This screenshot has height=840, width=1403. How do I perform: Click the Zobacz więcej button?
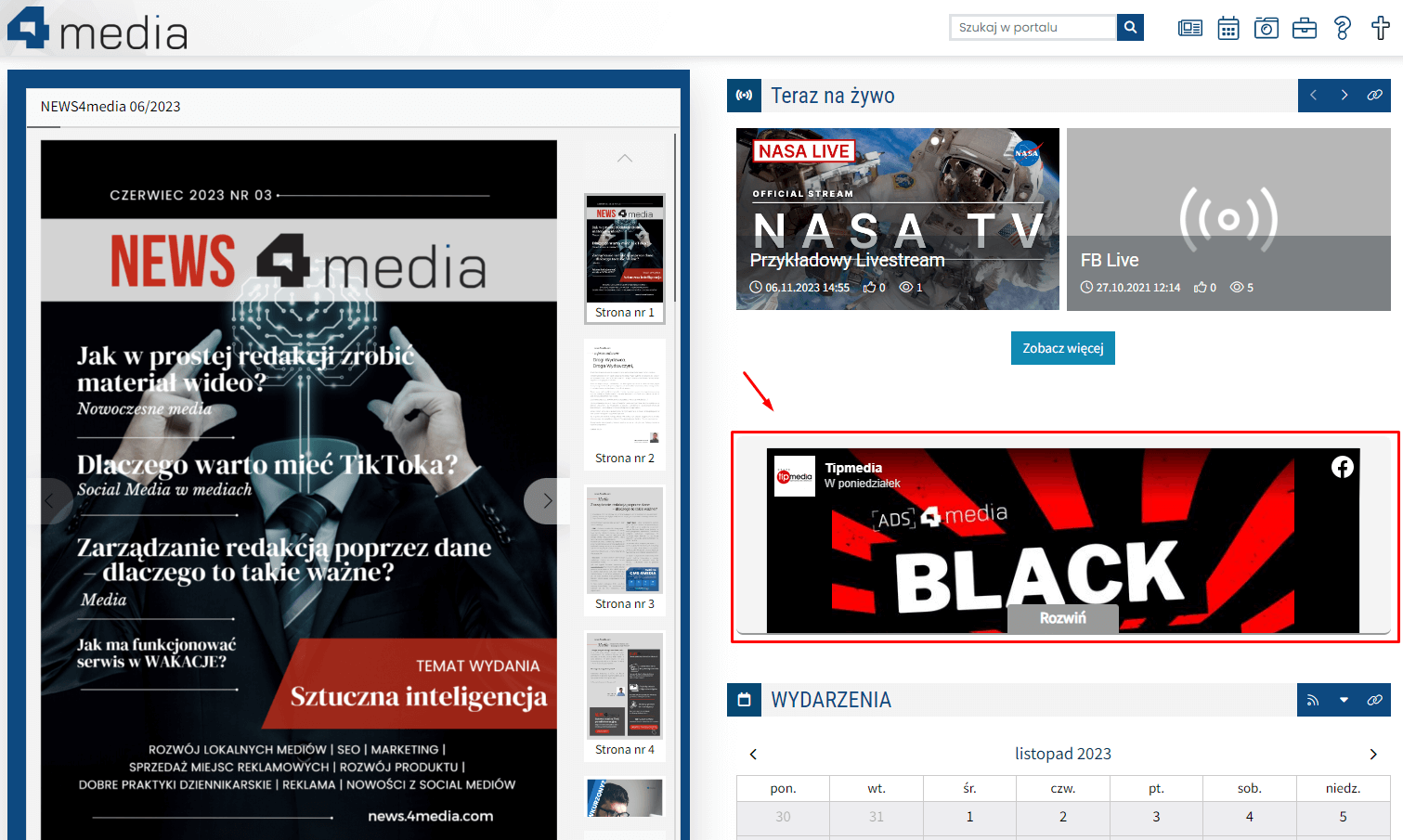1063,348
